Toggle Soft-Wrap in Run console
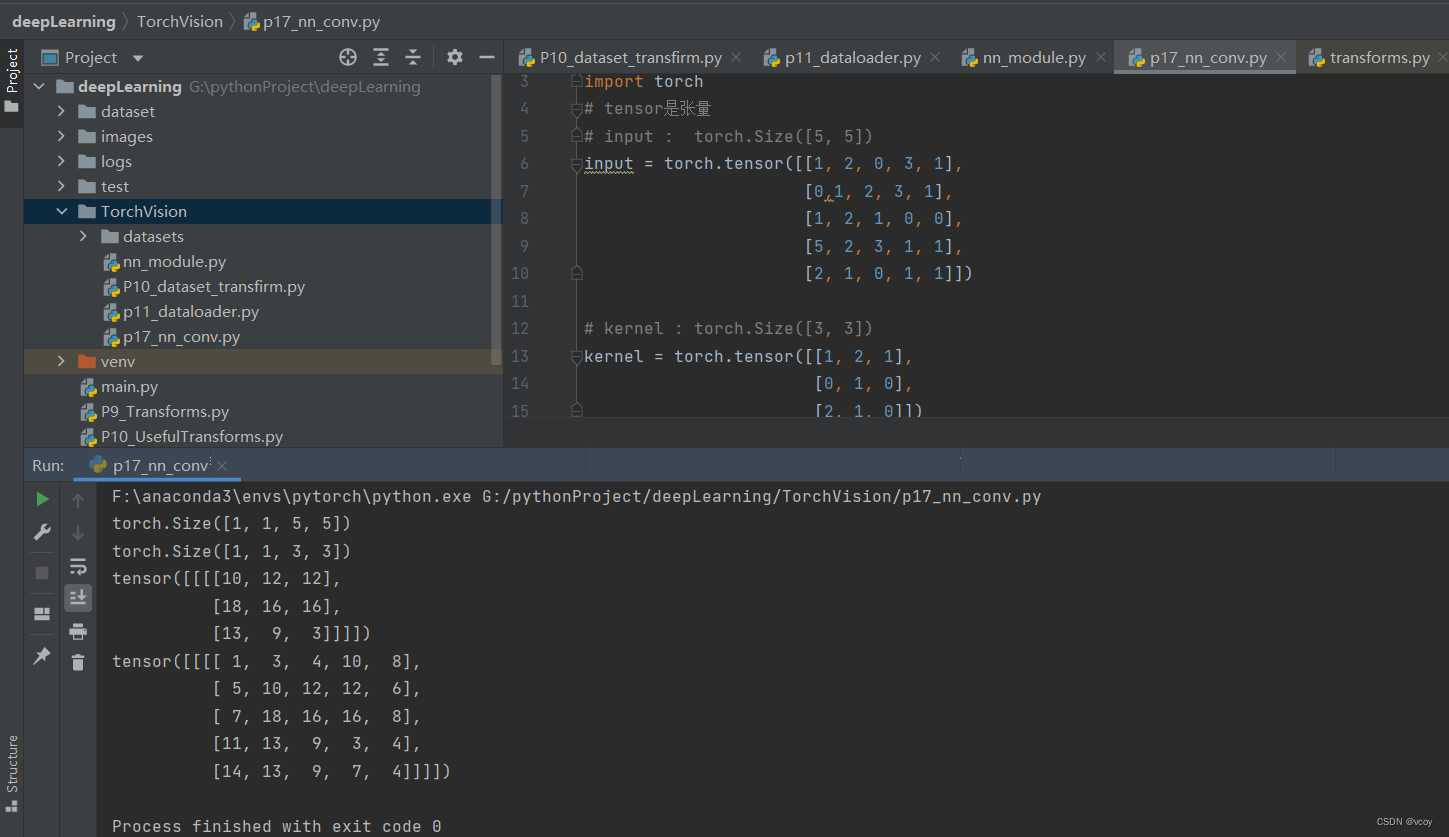This screenshot has width=1449, height=837. point(78,566)
